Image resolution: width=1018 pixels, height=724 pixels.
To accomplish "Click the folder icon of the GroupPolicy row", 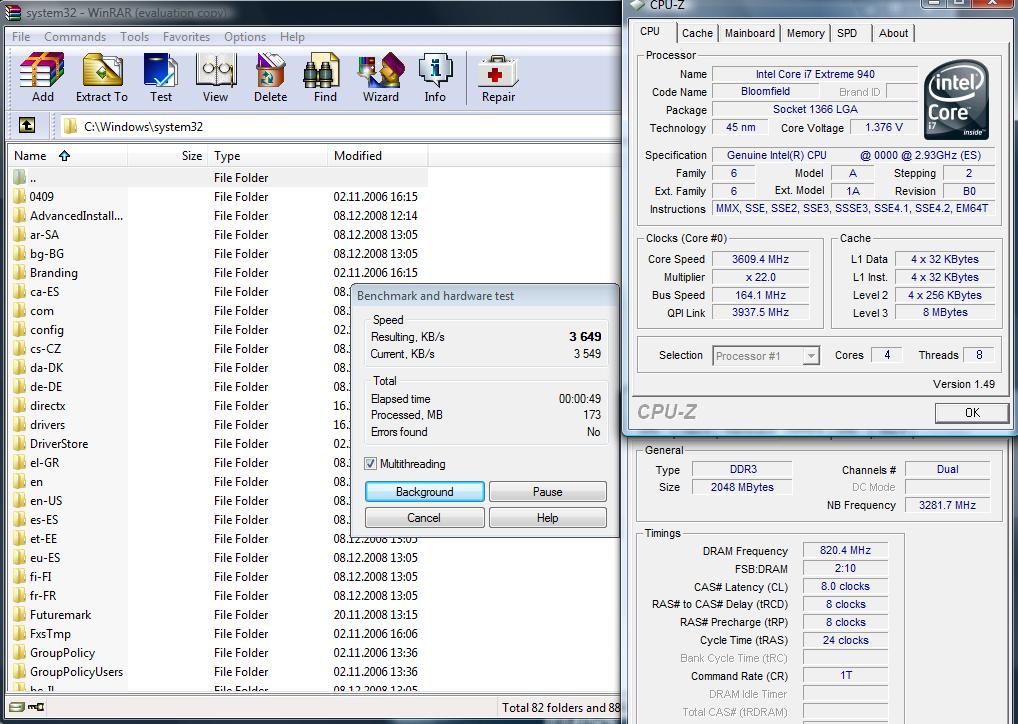I will [x=19, y=653].
